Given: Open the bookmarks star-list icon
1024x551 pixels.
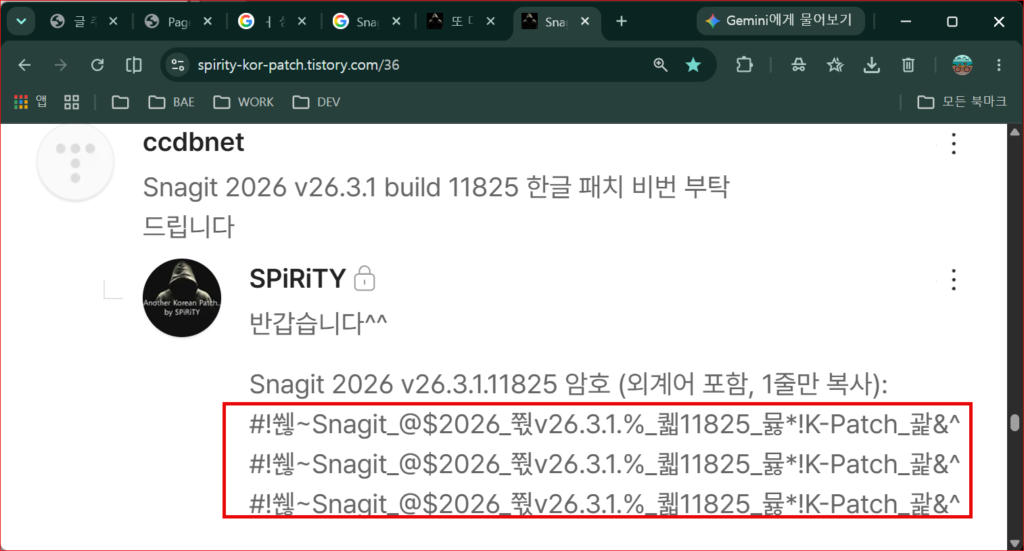Looking at the screenshot, I should click(835, 65).
